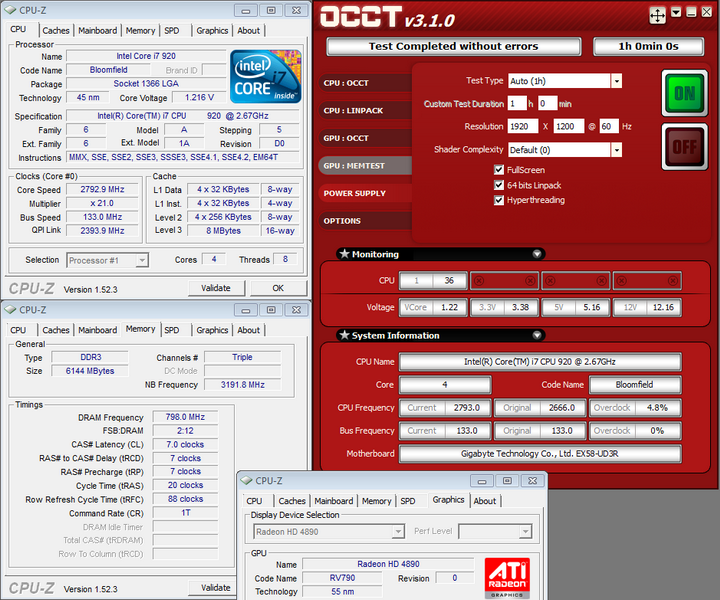Click the Intel Core i7 logo image
The image size is (720, 600).
click(265, 76)
